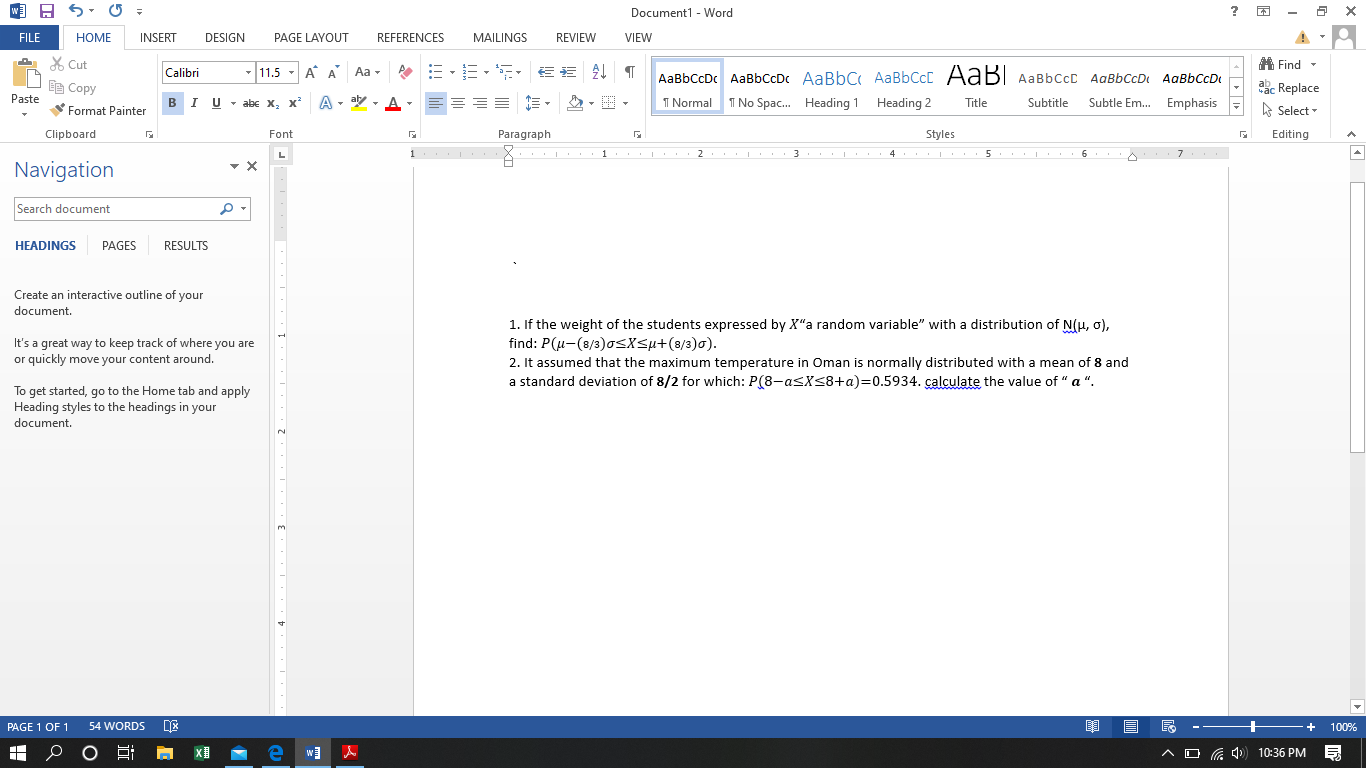Switch to the INSERT tab
Screen dimensions: 1366x768
(158, 38)
